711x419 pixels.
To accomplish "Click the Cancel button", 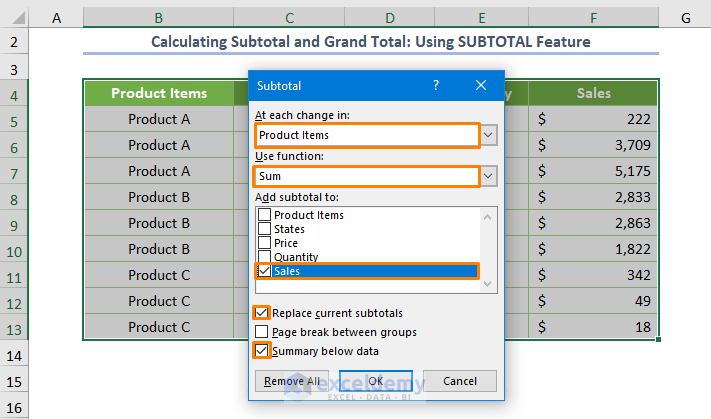I will coord(459,381).
